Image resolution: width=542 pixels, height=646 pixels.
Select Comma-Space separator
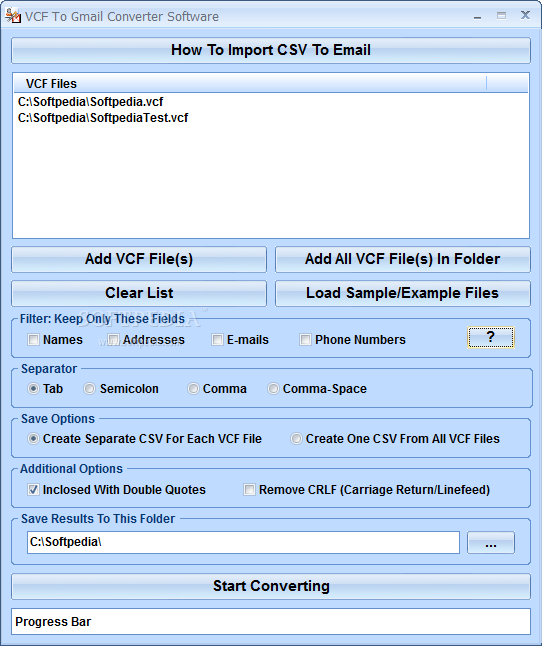tap(273, 389)
